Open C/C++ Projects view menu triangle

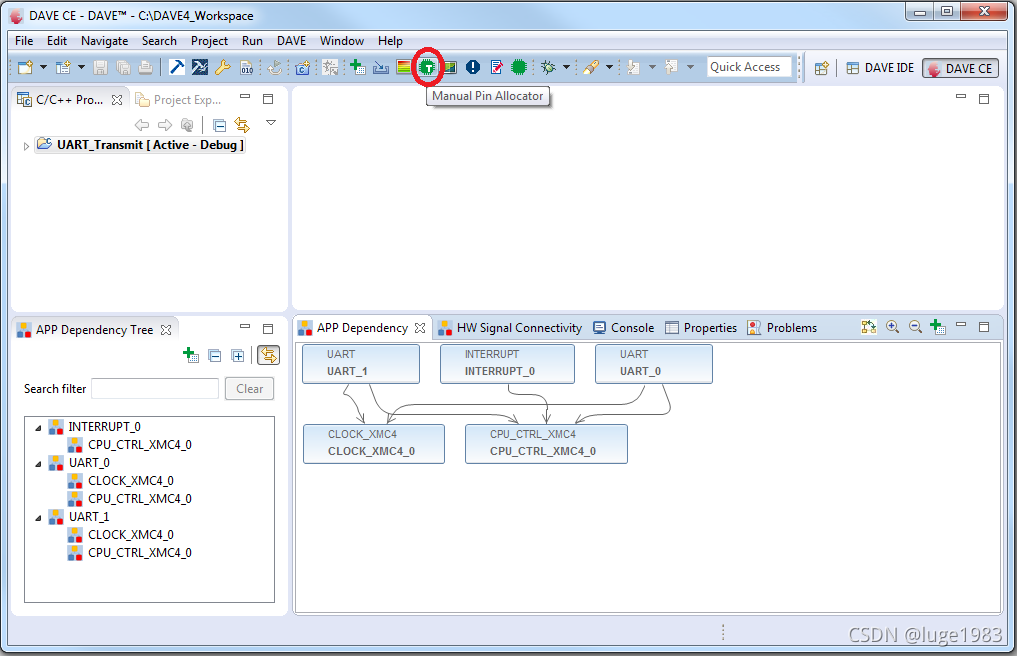271,123
